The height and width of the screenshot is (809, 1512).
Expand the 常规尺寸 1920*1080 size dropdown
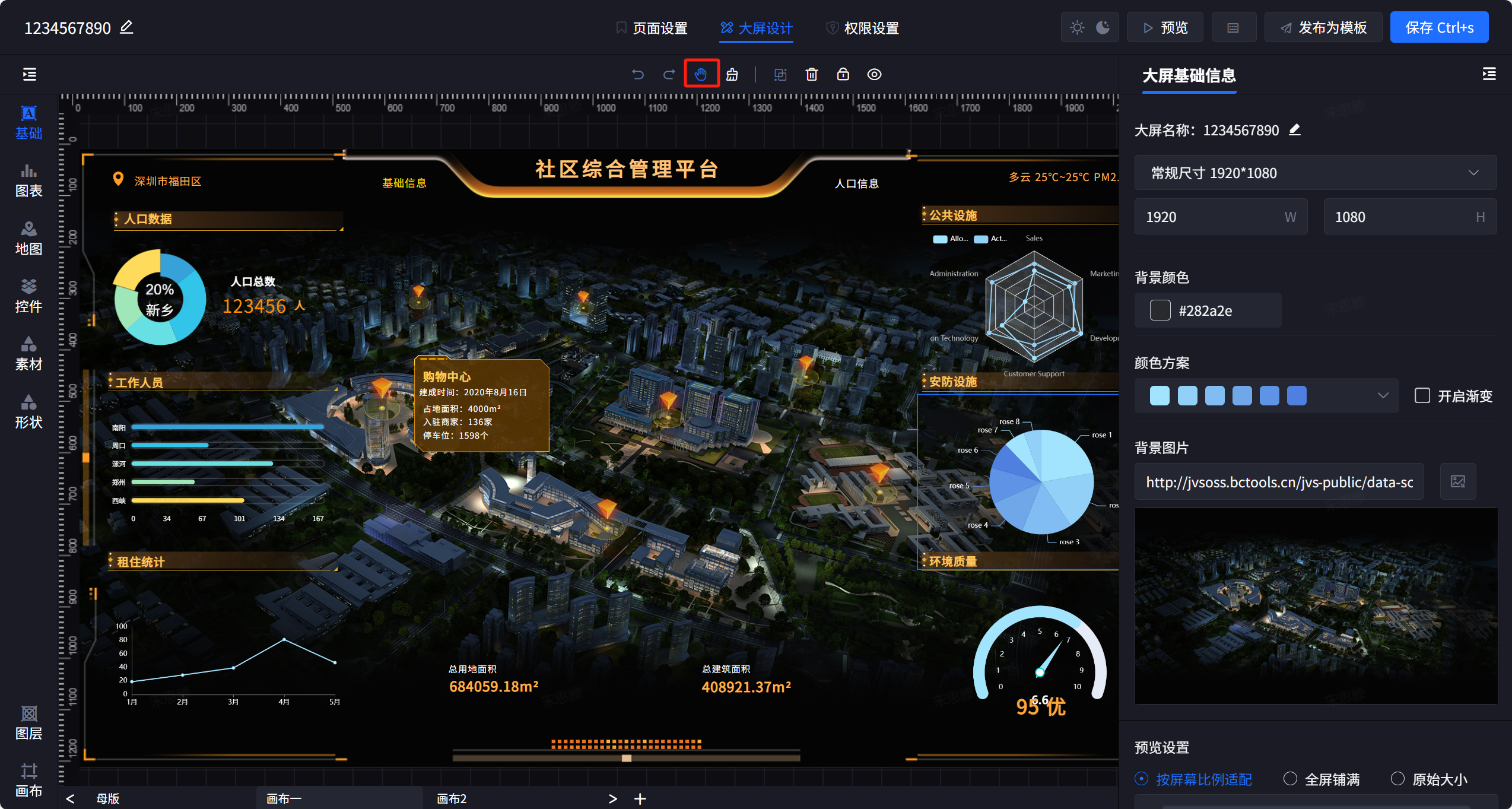pyautogui.click(x=1315, y=173)
